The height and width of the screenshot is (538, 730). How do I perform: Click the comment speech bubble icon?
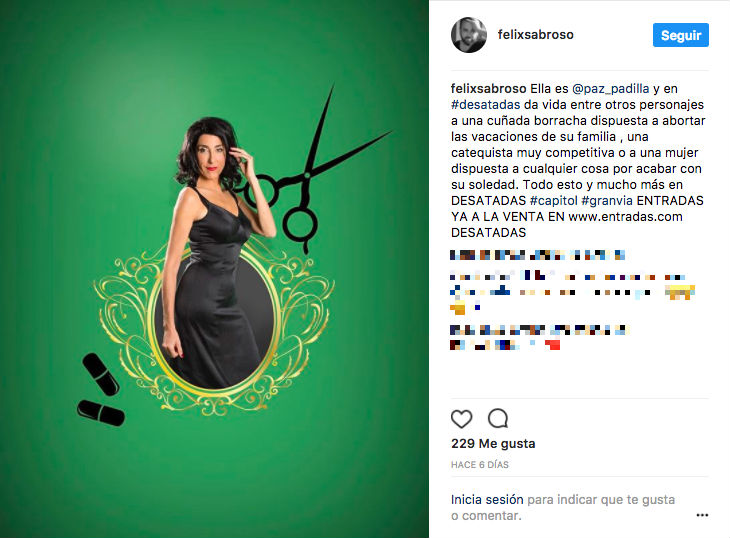click(498, 418)
